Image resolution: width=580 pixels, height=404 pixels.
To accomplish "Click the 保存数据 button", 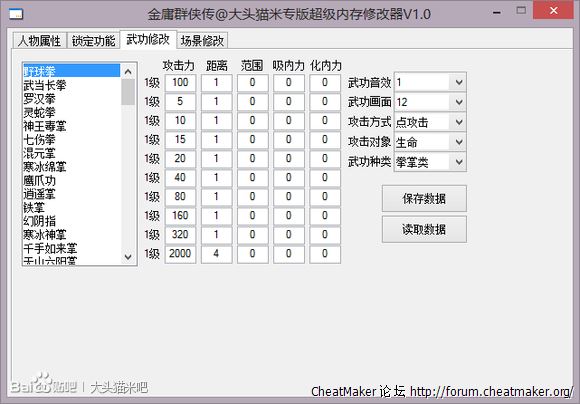I will tap(424, 199).
